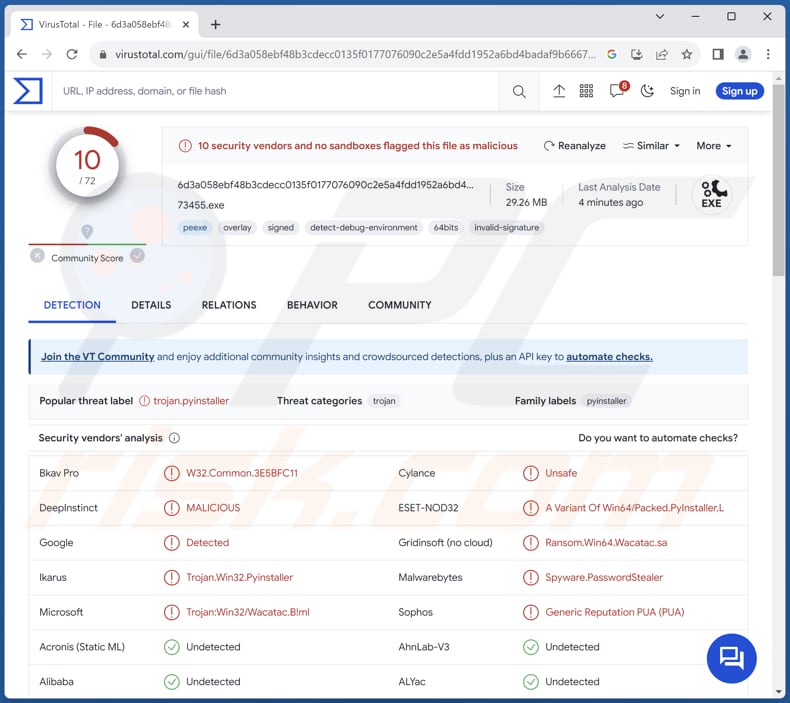Click the signed tag

point(281,228)
